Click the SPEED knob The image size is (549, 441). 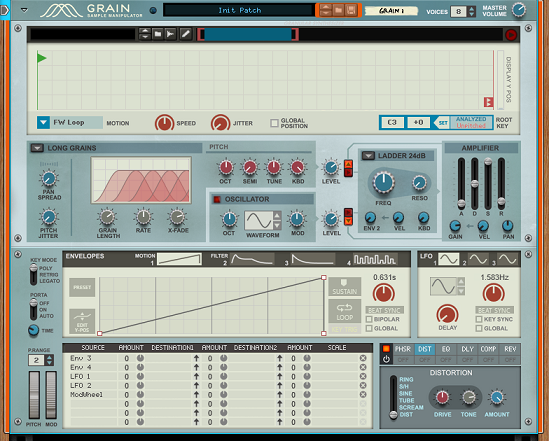pyautogui.click(x=164, y=123)
